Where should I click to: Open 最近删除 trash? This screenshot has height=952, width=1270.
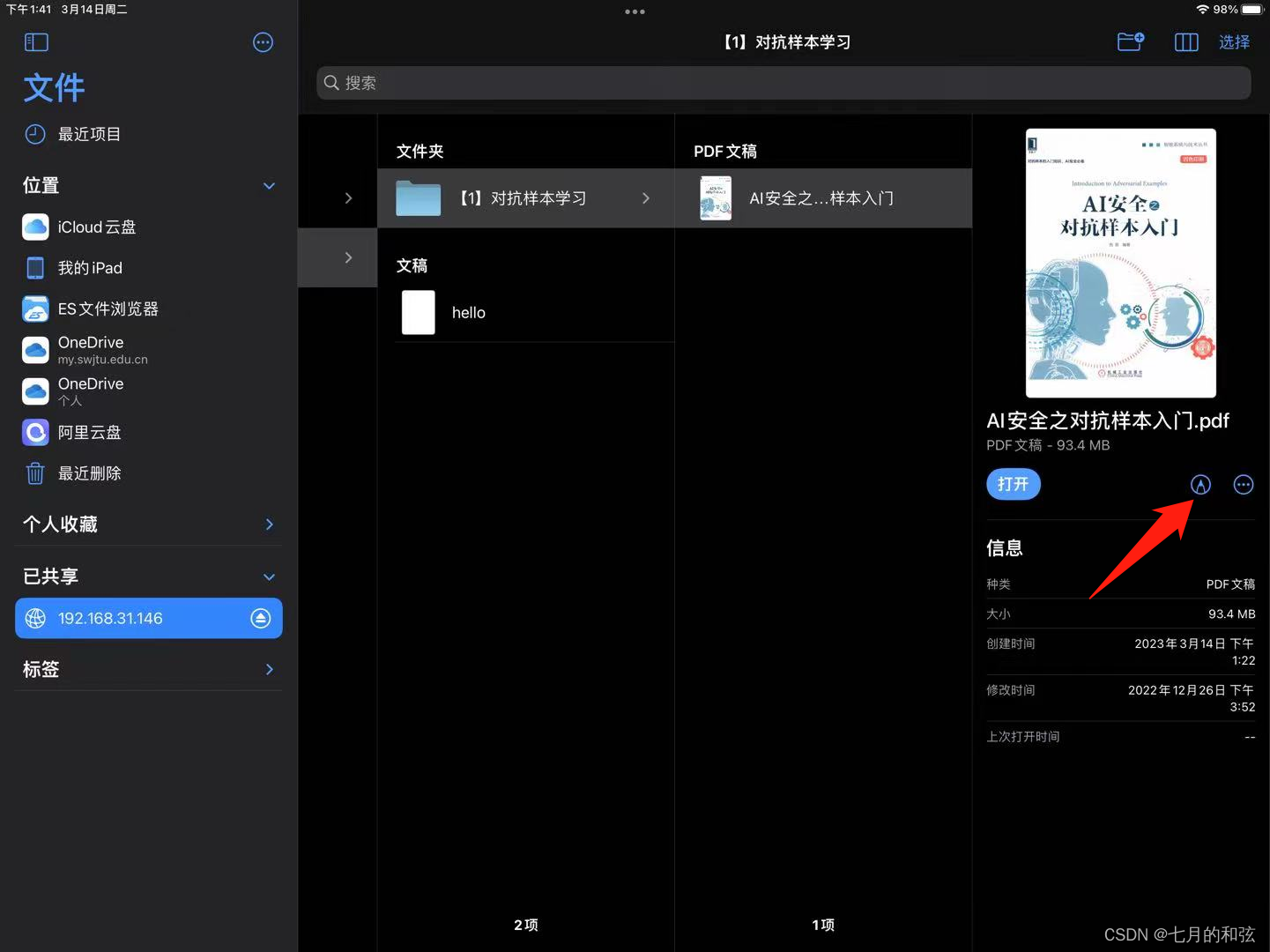click(x=148, y=473)
